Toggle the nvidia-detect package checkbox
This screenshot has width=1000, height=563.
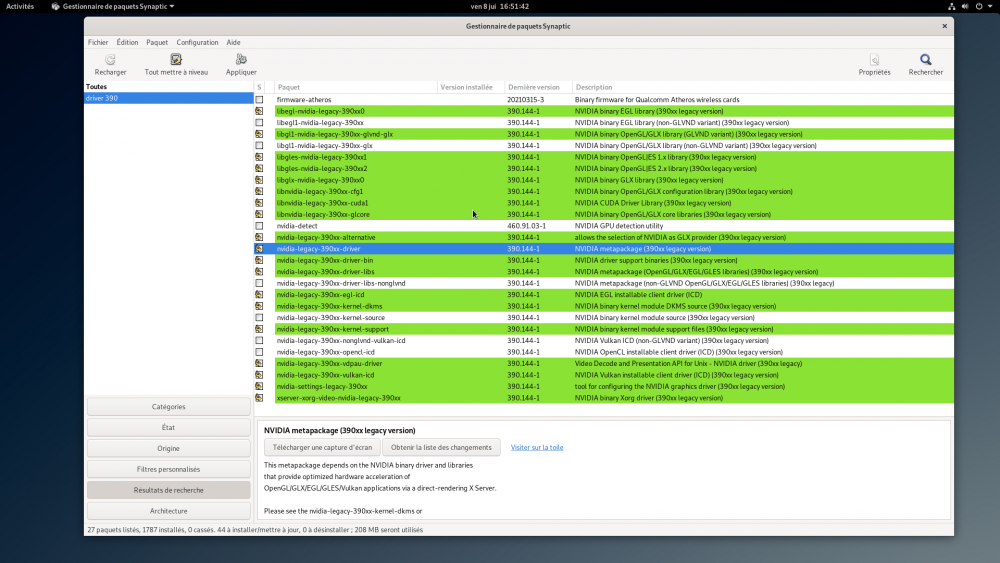point(259,226)
